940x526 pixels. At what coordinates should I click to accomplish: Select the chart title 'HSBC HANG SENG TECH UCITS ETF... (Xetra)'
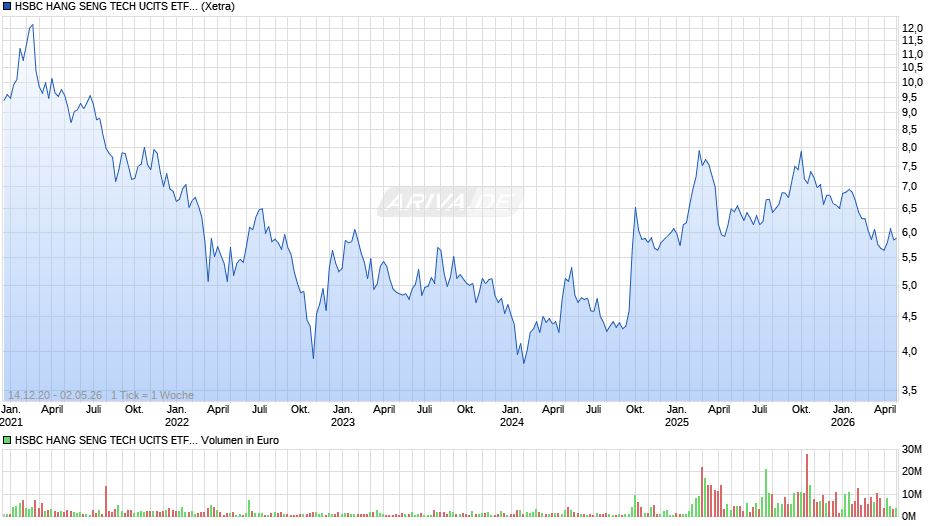(x=125, y=7)
